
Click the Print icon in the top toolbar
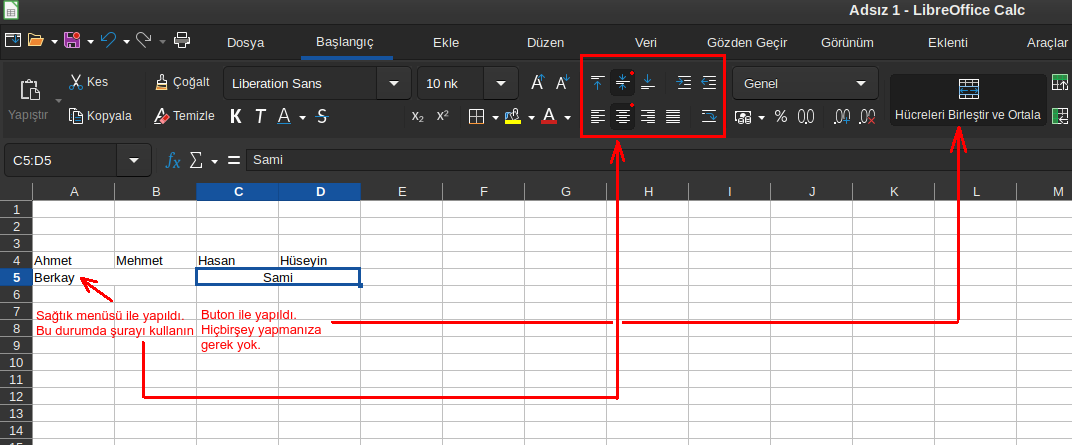coord(182,41)
